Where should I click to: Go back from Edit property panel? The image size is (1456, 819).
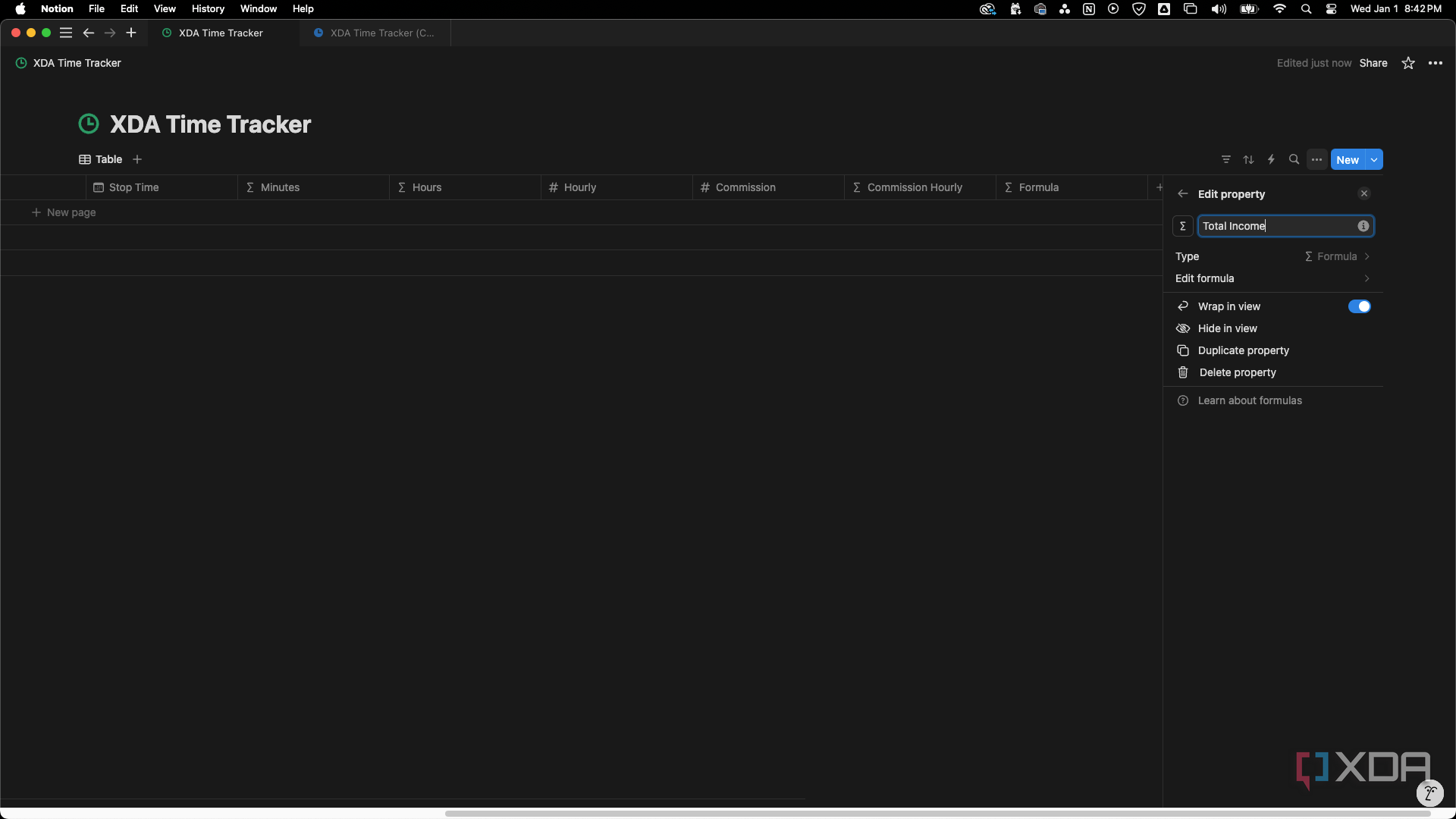1183,194
